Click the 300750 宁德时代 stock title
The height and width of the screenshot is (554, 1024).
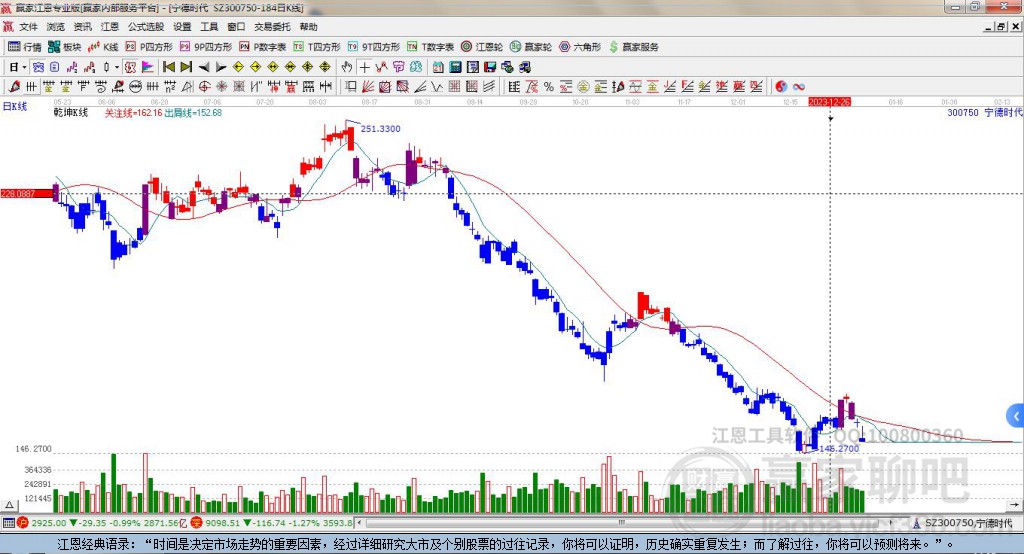click(x=985, y=112)
